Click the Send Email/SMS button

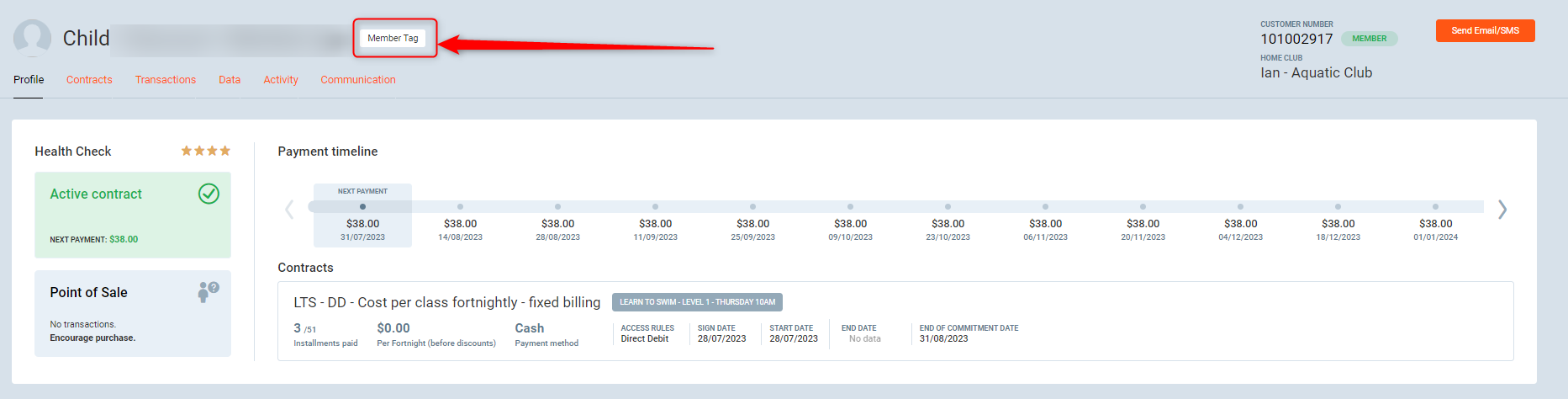[x=1485, y=30]
